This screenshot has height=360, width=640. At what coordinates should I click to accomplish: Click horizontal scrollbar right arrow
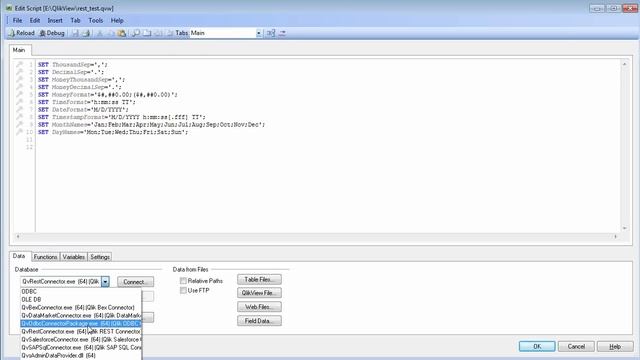616,236
